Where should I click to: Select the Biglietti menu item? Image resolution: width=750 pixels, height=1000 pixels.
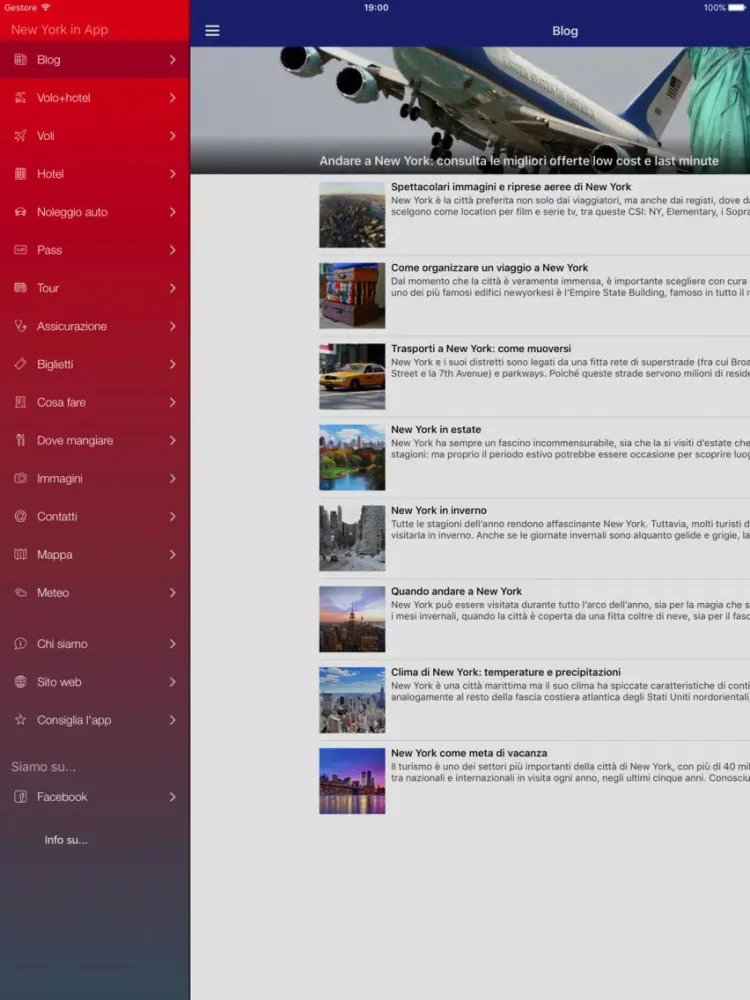[x=94, y=364]
